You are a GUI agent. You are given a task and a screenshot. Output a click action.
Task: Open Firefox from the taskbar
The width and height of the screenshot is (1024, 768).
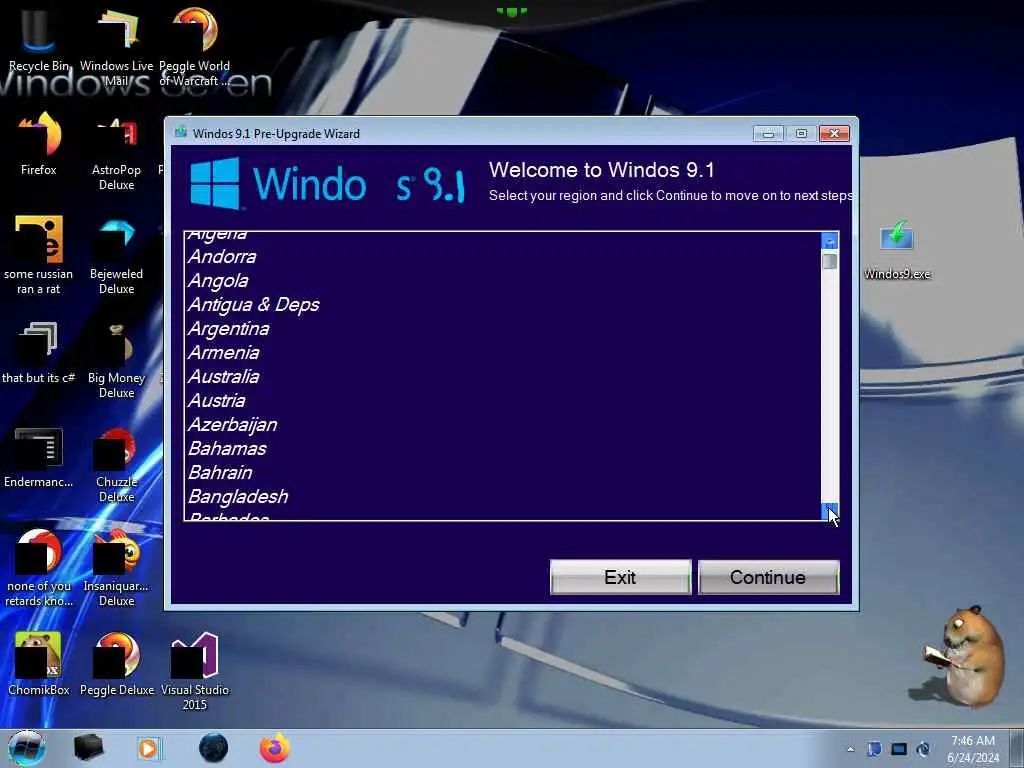275,748
